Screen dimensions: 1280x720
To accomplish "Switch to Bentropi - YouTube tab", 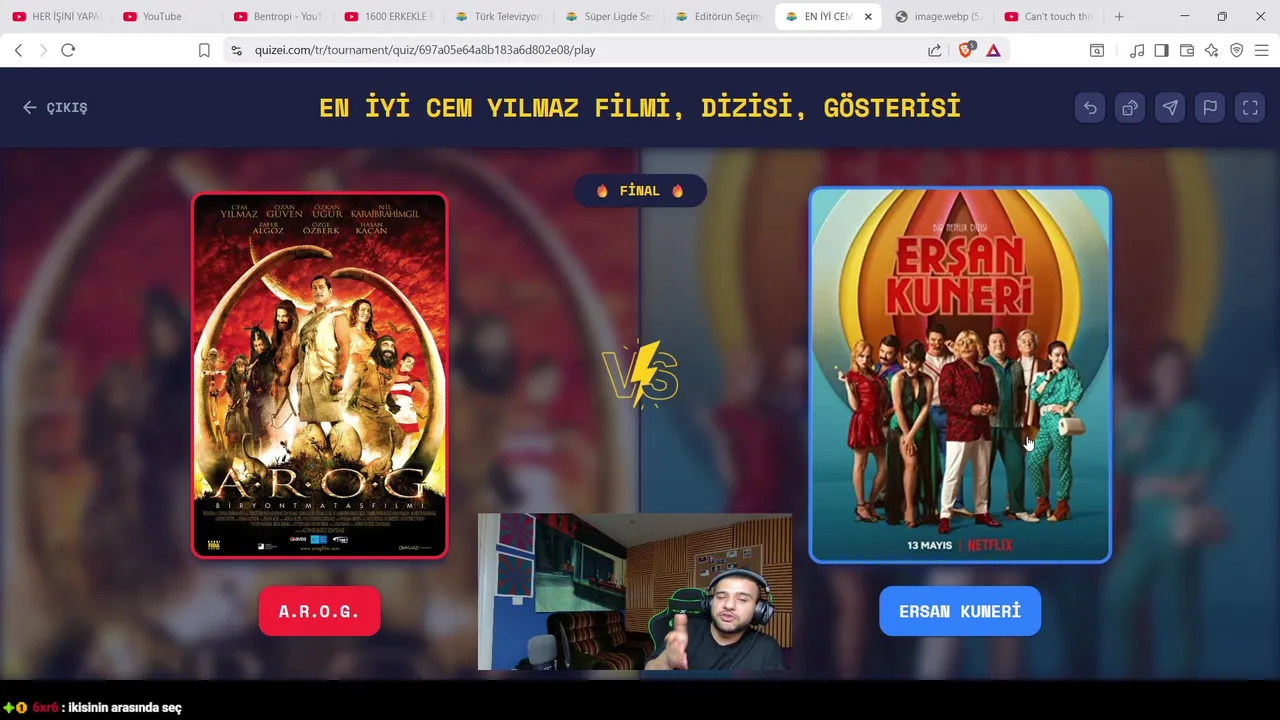I will click(277, 16).
